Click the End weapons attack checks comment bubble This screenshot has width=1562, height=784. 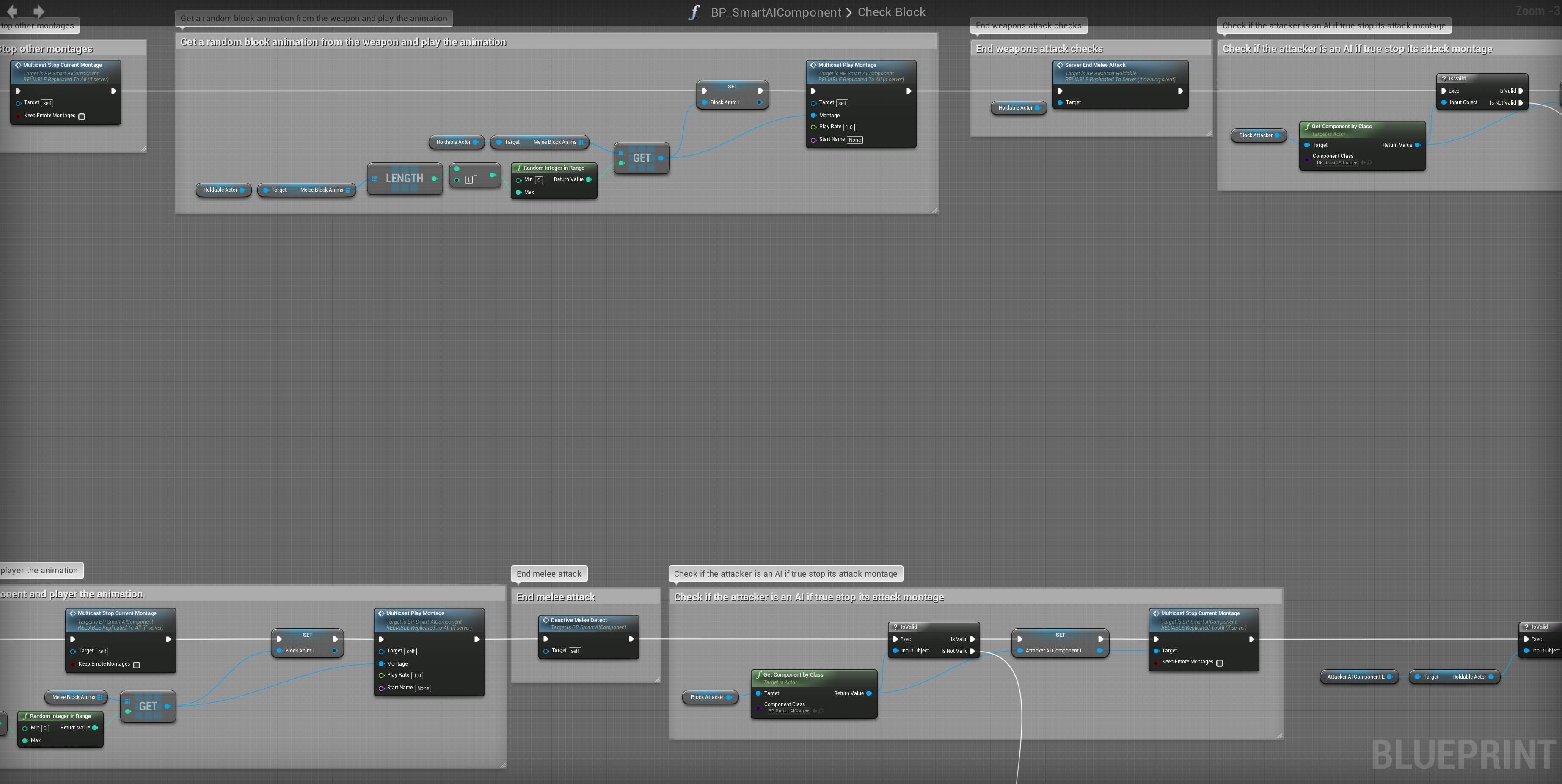click(1028, 25)
